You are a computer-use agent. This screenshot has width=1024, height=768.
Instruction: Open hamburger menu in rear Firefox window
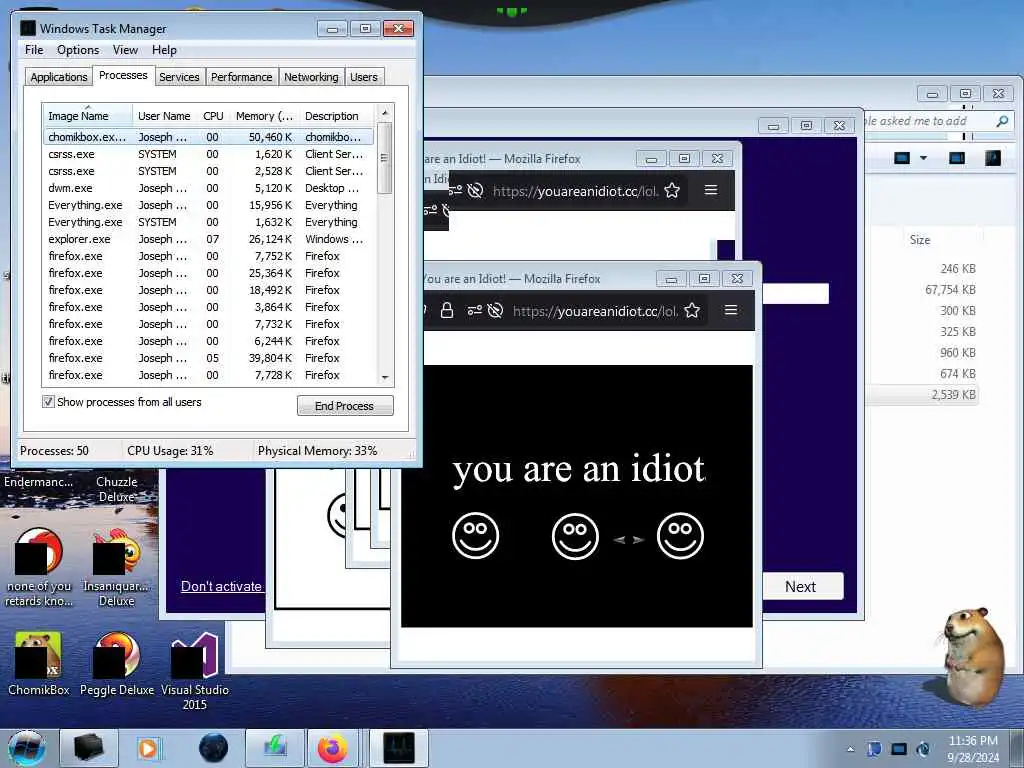click(711, 190)
